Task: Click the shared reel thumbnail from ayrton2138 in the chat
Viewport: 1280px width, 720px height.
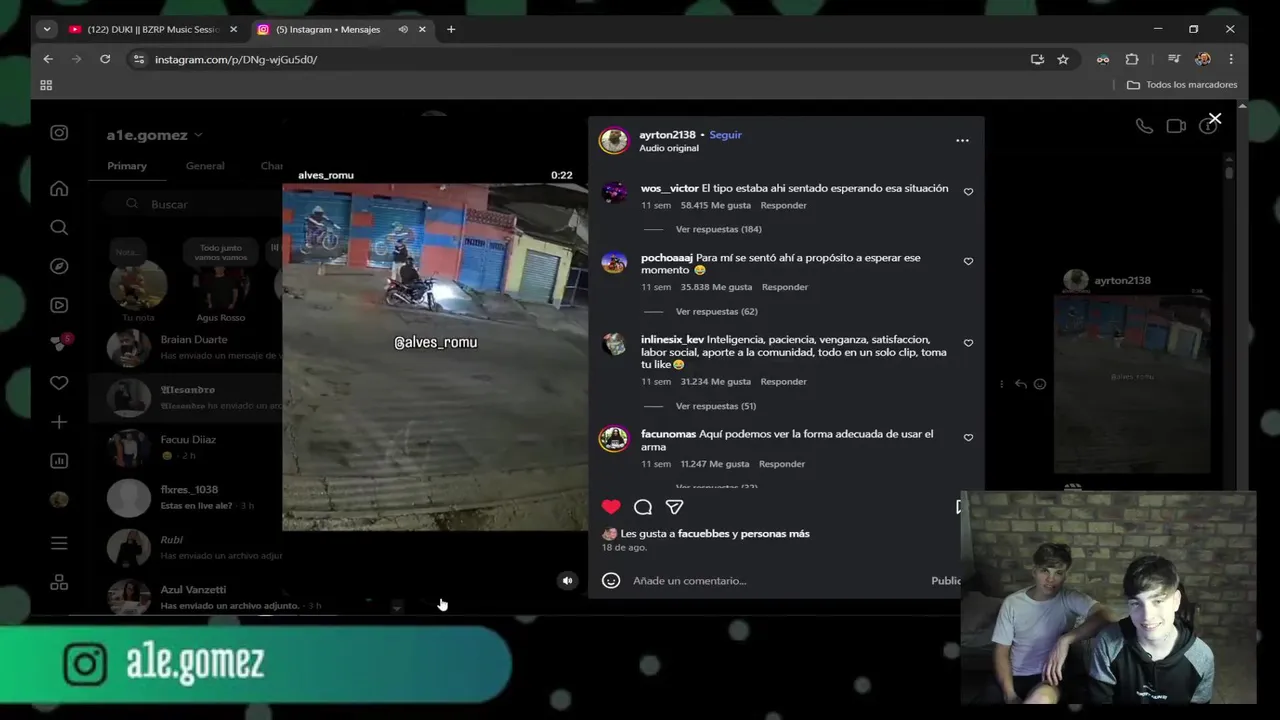Action: coord(1132,384)
